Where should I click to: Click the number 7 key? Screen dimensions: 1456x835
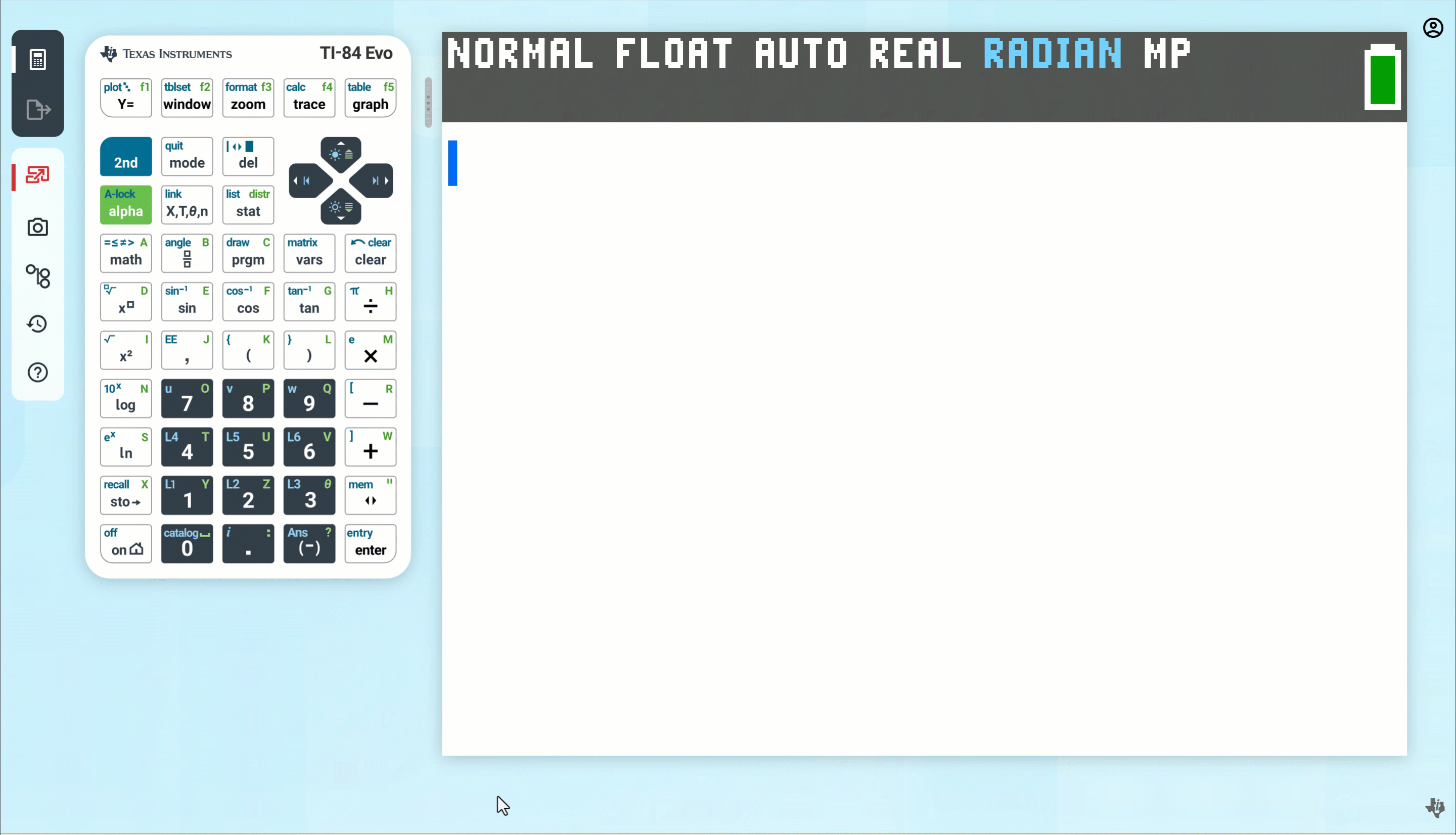point(187,399)
